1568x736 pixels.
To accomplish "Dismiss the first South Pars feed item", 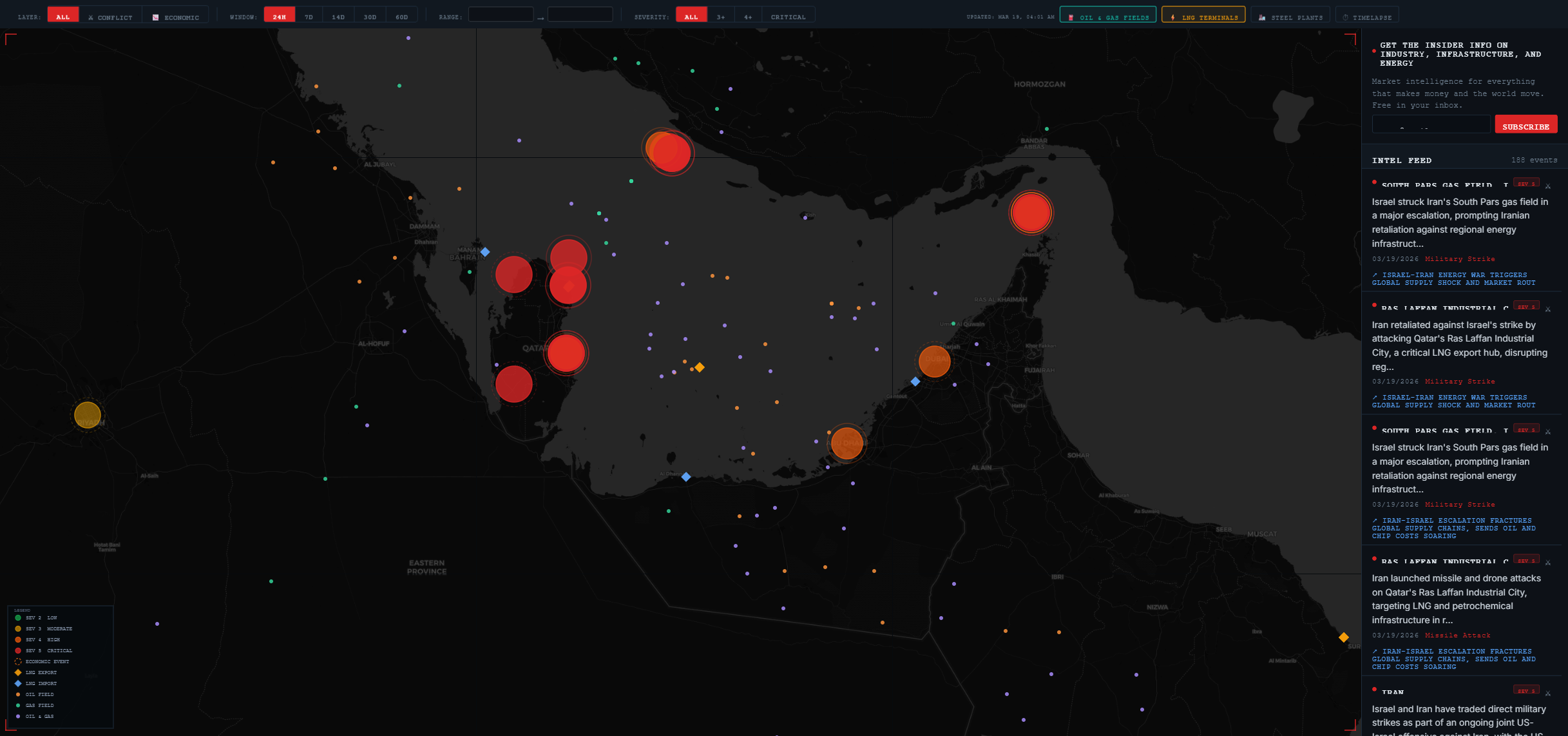I will pos(1547,186).
